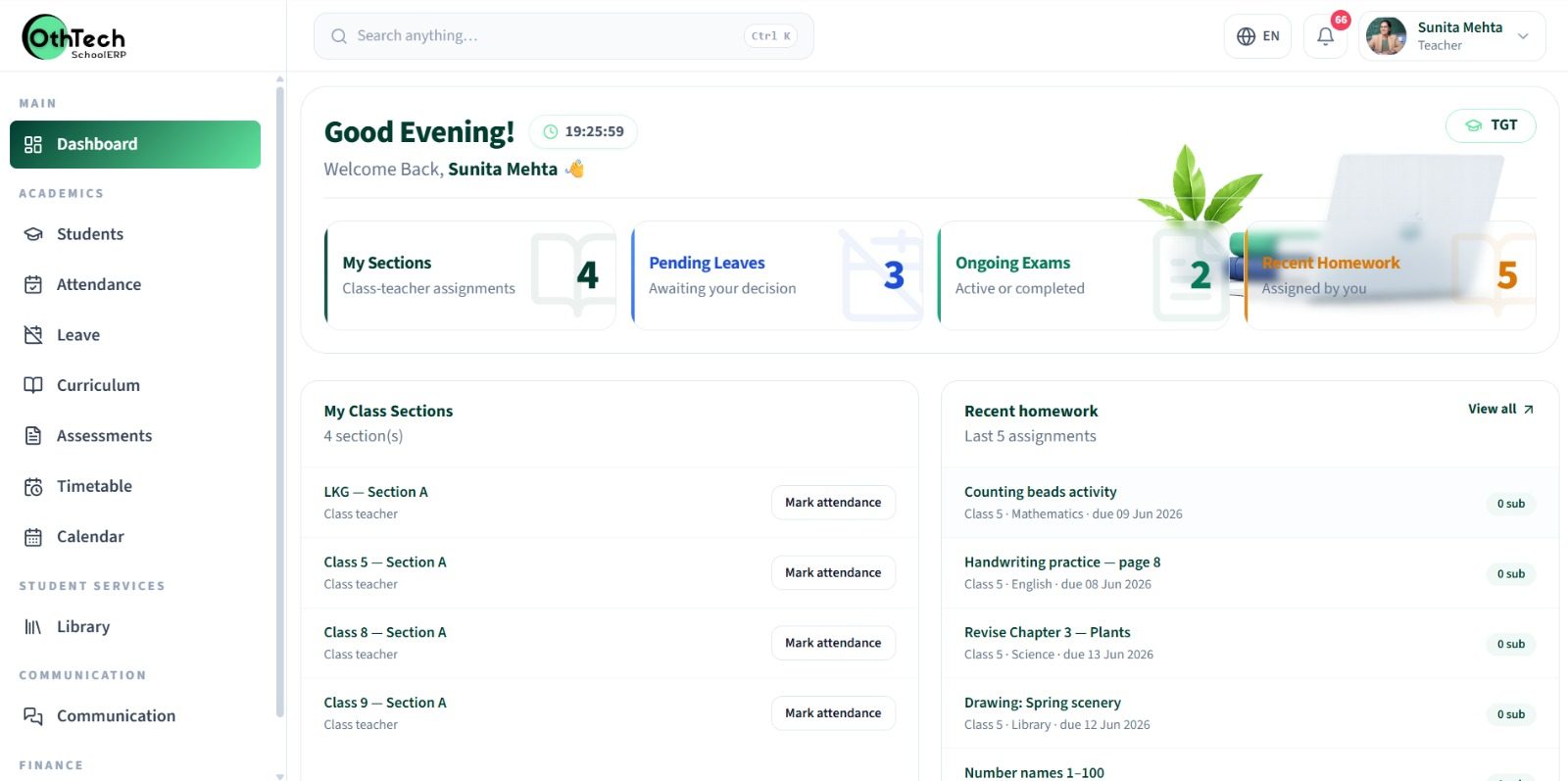Open Revise Chapter 3 — Plants homework
Image resolution: width=1568 pixels, height=781 pixels.
(1249, 643)
